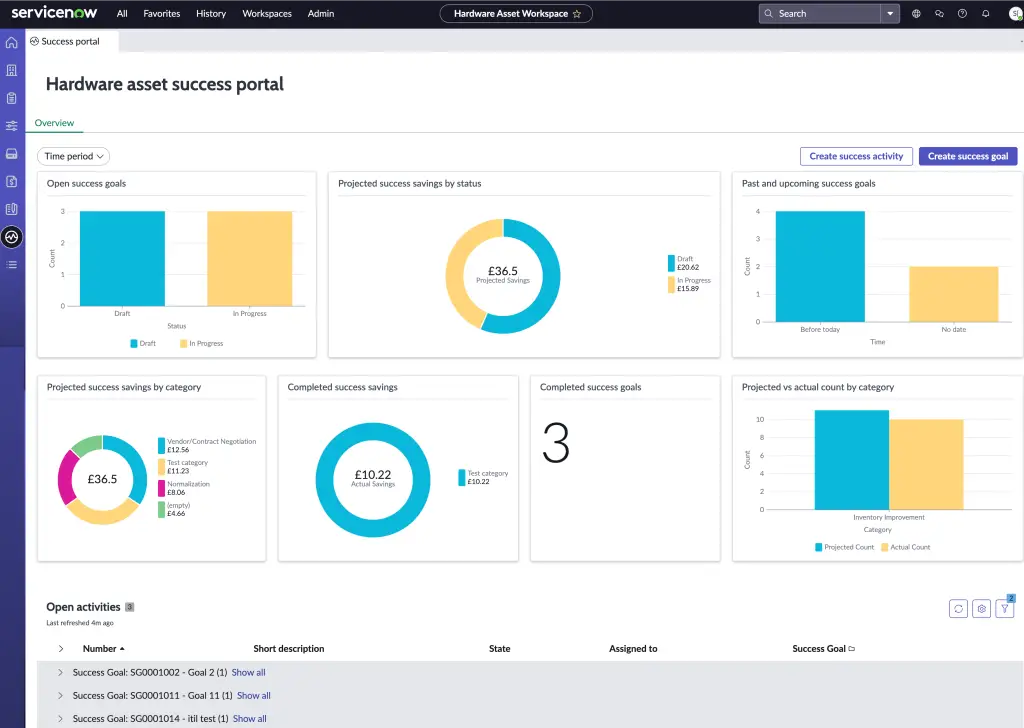1024x728 pixels.
Task: Switch to the Overview tab
Action: tap(54, 121)
